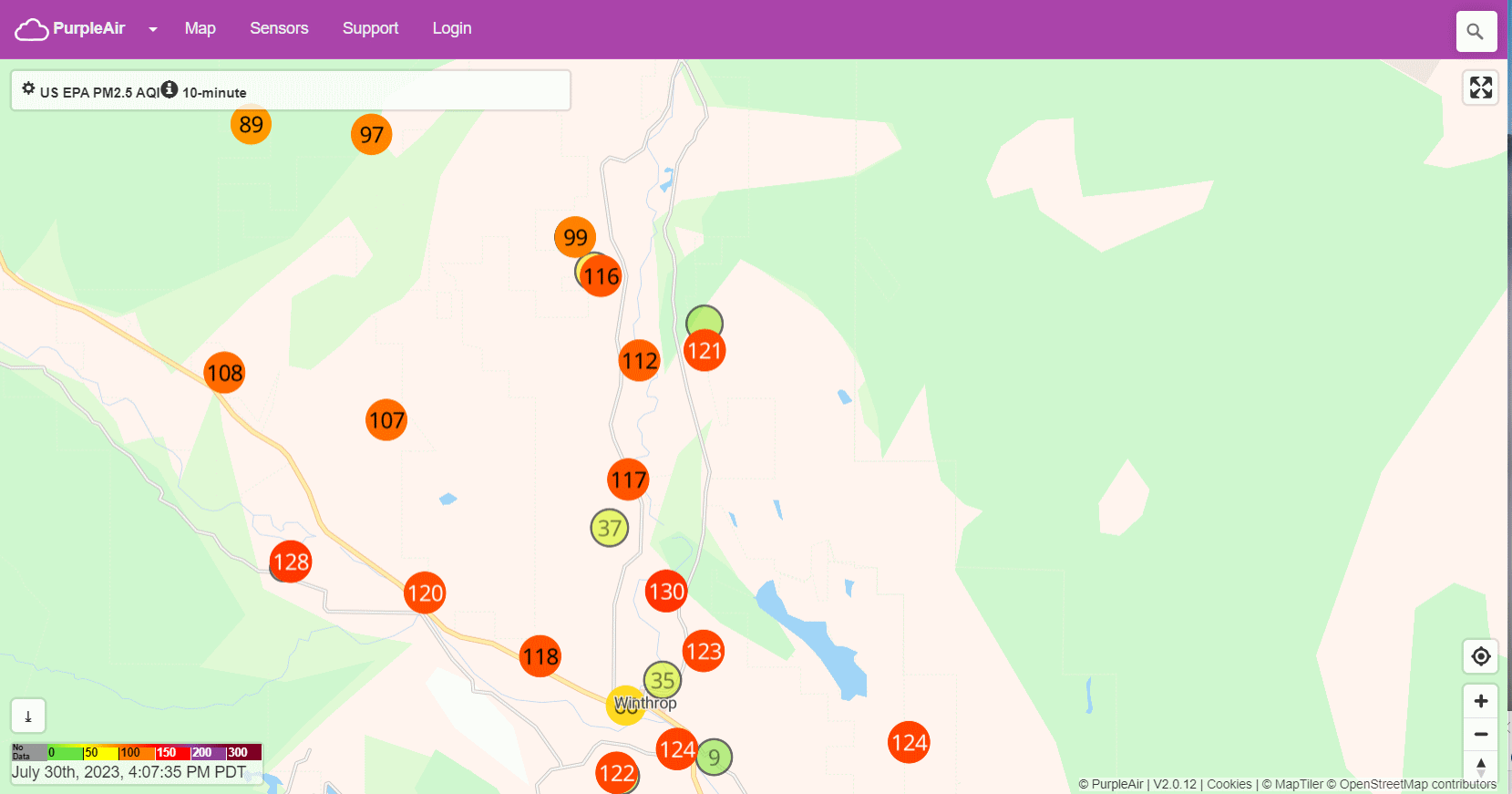This screenshot has height=794, width=1512.
Task: Open the Cookies link in footer
Action: pos(1229,784)
